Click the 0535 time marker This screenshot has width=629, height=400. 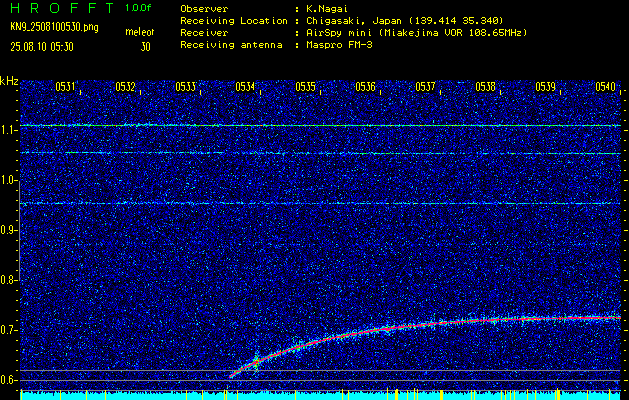tap(305, 87)
